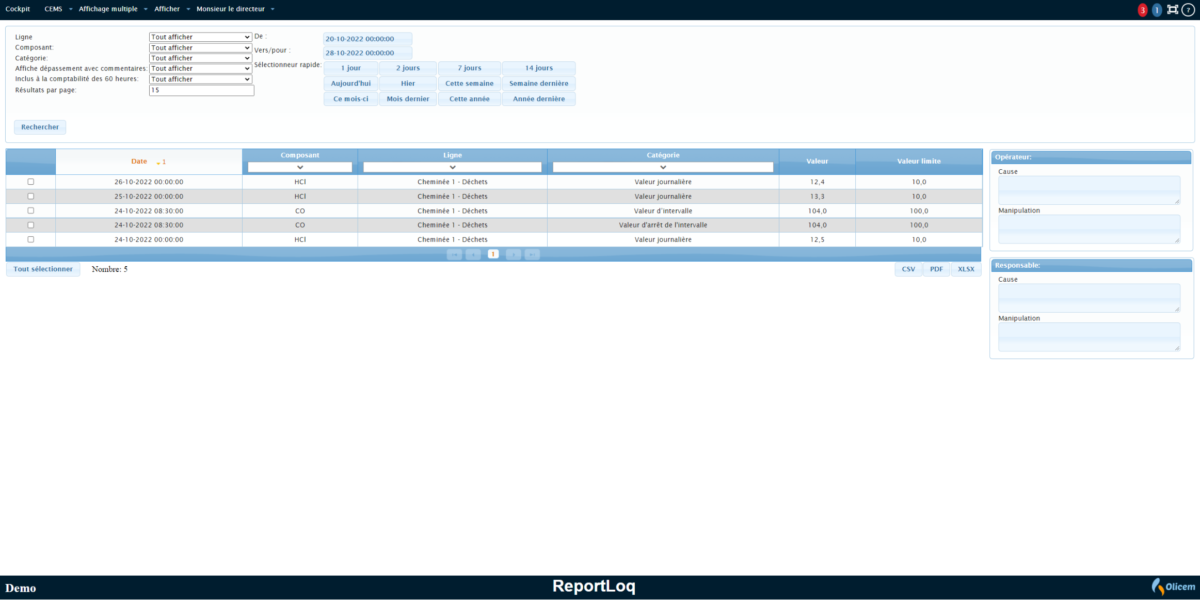Open the blue notification counter badge

pyautogui.click(x=1157, y=10)
